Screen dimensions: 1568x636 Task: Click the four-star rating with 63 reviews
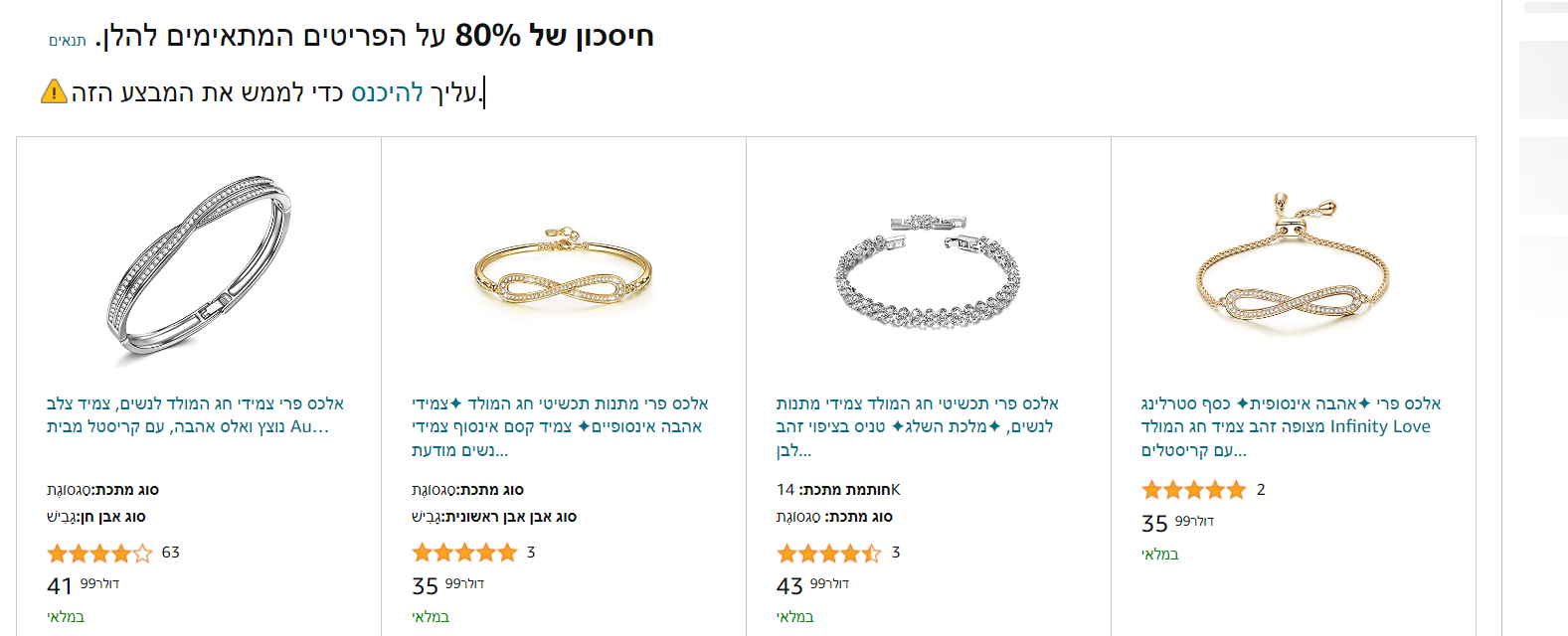point(99,553)
